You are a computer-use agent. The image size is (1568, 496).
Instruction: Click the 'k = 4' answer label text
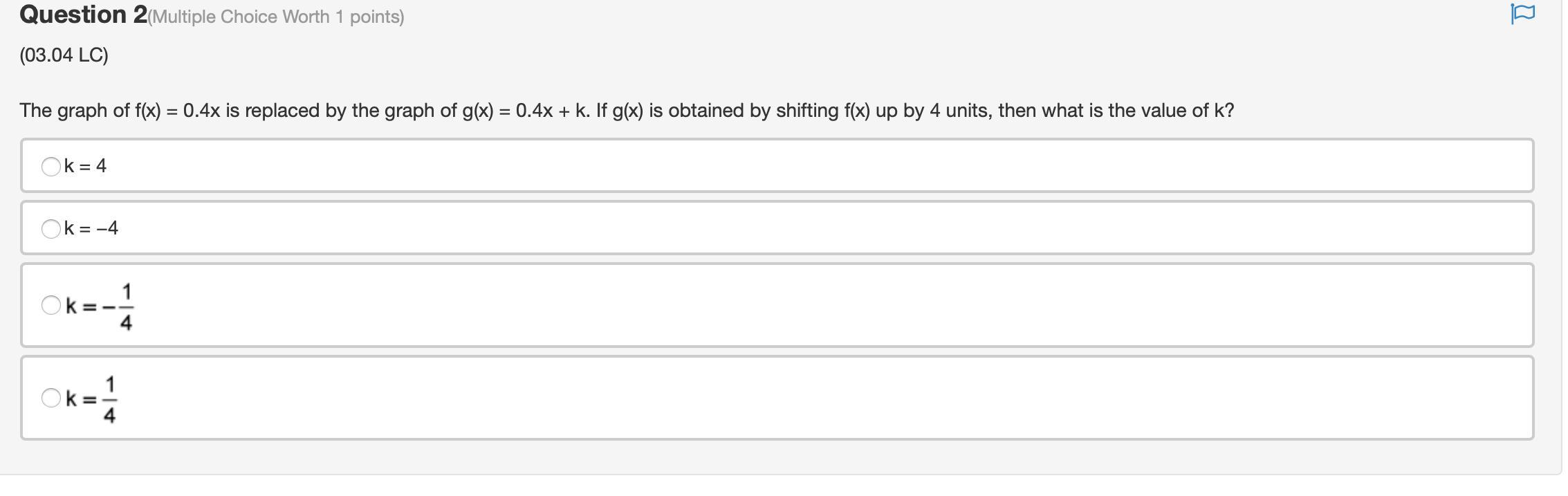[85, 166]
